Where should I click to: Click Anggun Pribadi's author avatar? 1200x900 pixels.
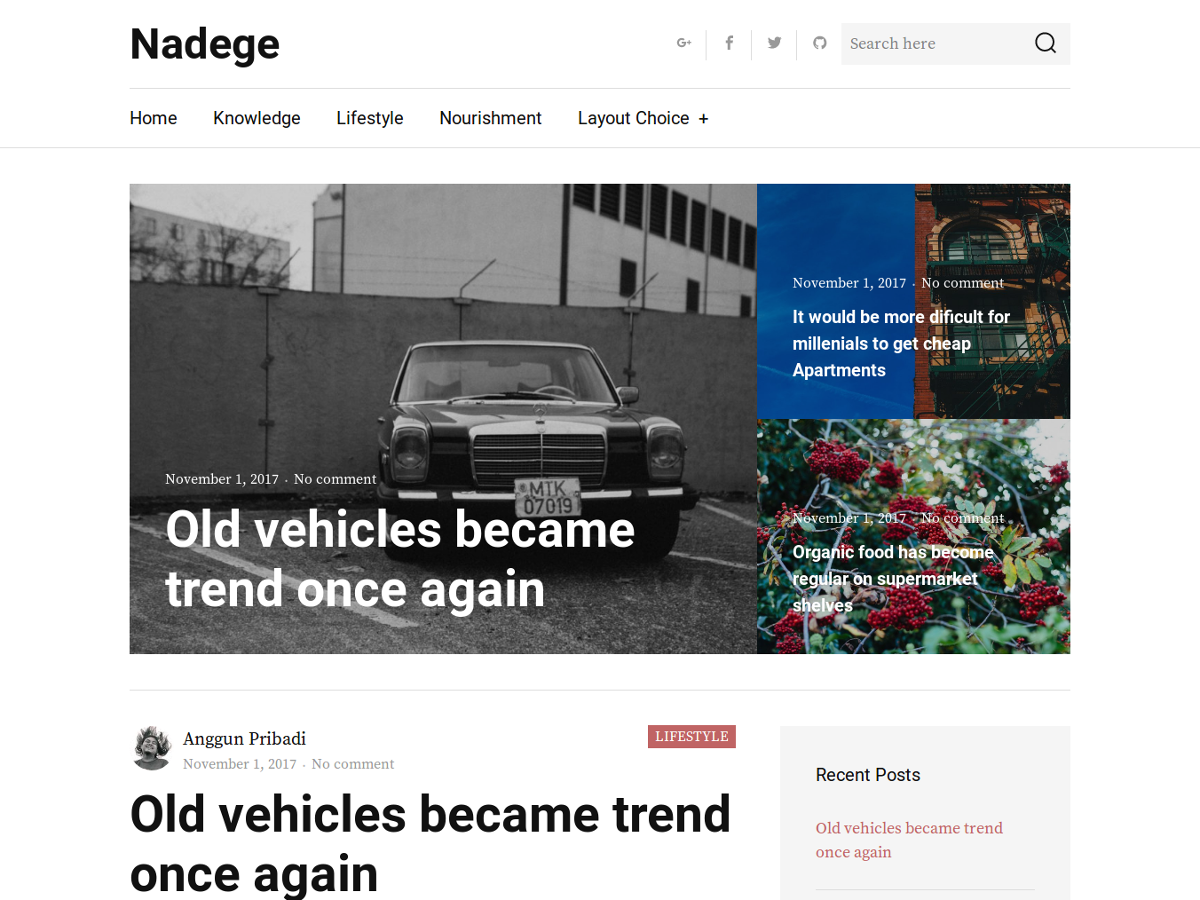[152, 748]
